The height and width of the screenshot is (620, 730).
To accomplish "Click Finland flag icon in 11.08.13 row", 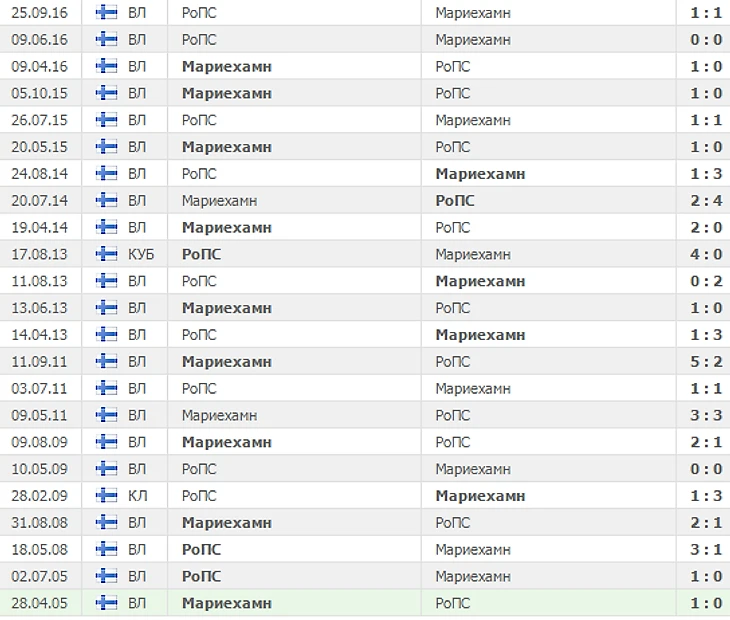I will point(106,281).
